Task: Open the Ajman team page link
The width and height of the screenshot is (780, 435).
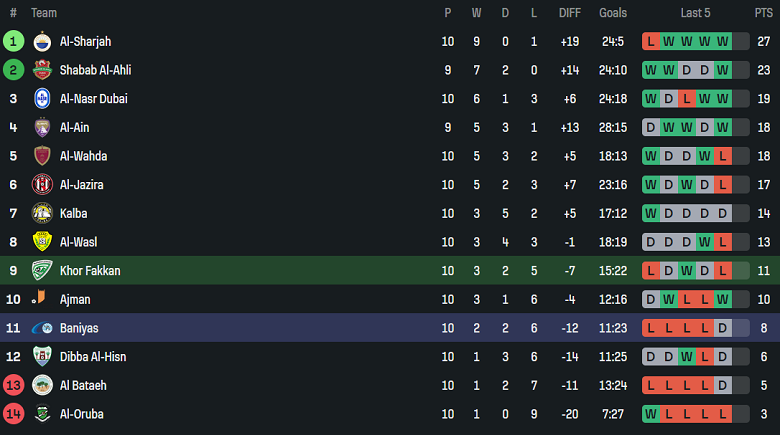Action: click(x=76, y=299)
